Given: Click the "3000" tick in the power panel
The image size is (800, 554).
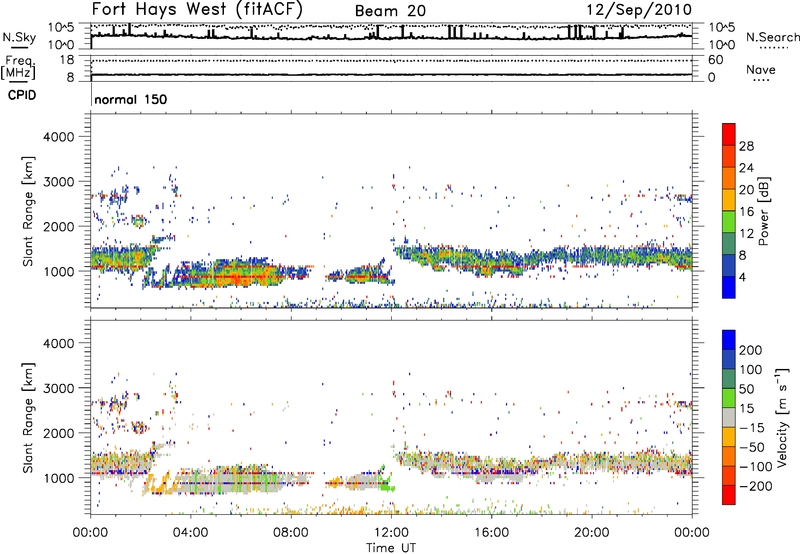Looking at the screenshot, I should [x=58, y=182].
